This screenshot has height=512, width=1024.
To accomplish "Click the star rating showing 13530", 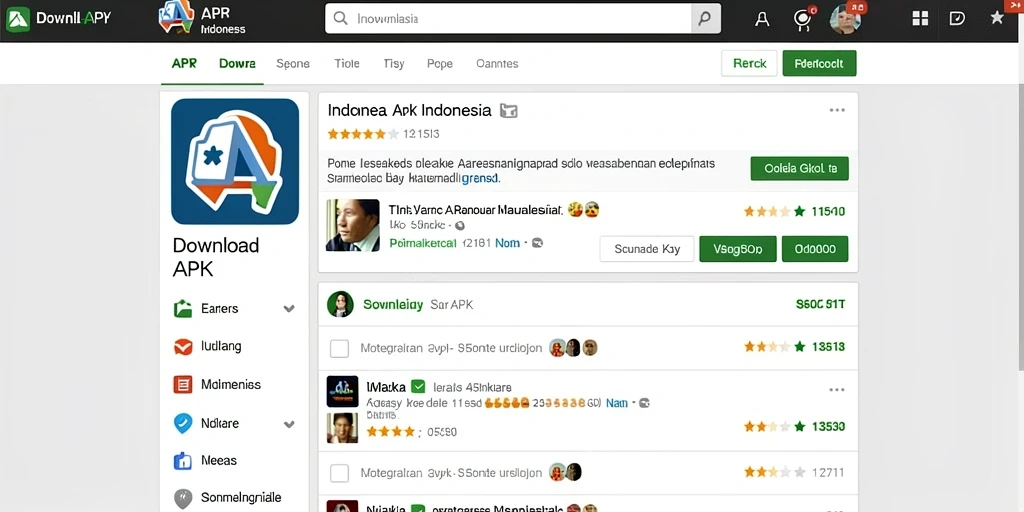I will 775,426.
